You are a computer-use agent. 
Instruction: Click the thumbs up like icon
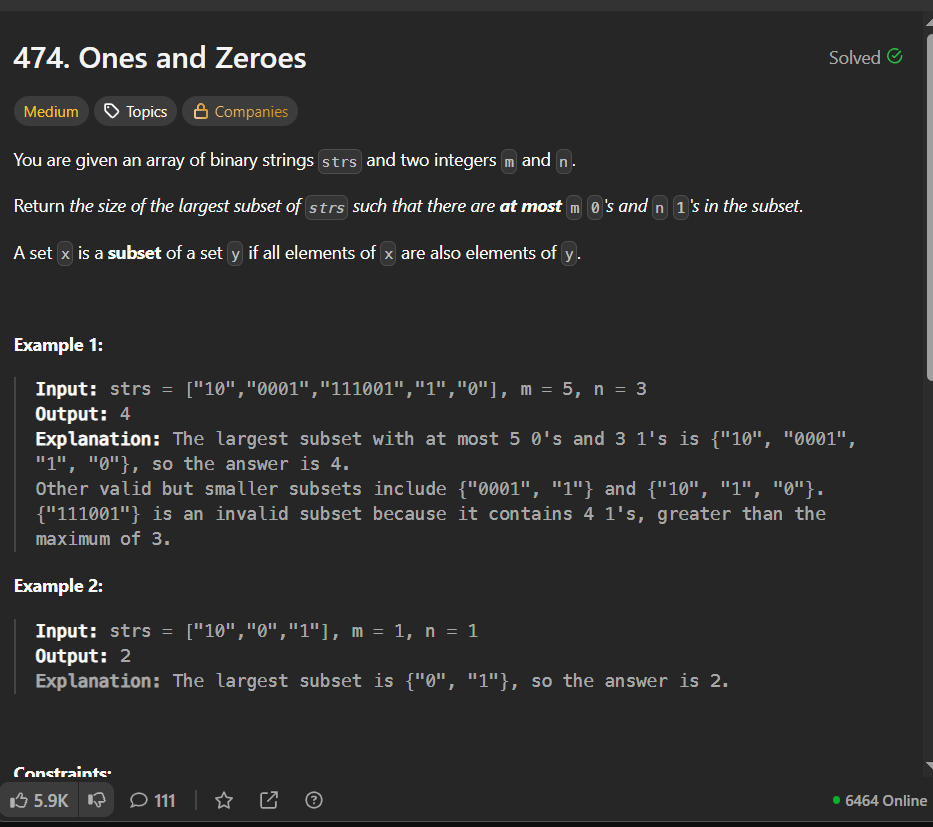pyautogui.click(x=18, y=800)
